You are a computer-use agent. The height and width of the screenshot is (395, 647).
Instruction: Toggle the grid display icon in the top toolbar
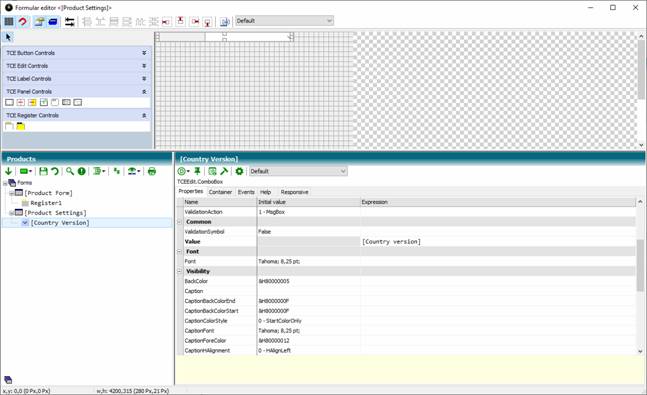tap(9, 21)
